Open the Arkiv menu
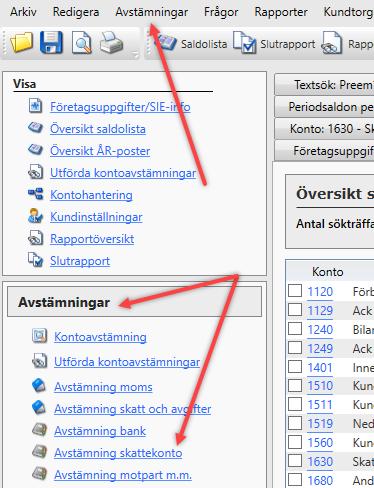This screenshot has height=488, width=374. pos(23,12)
